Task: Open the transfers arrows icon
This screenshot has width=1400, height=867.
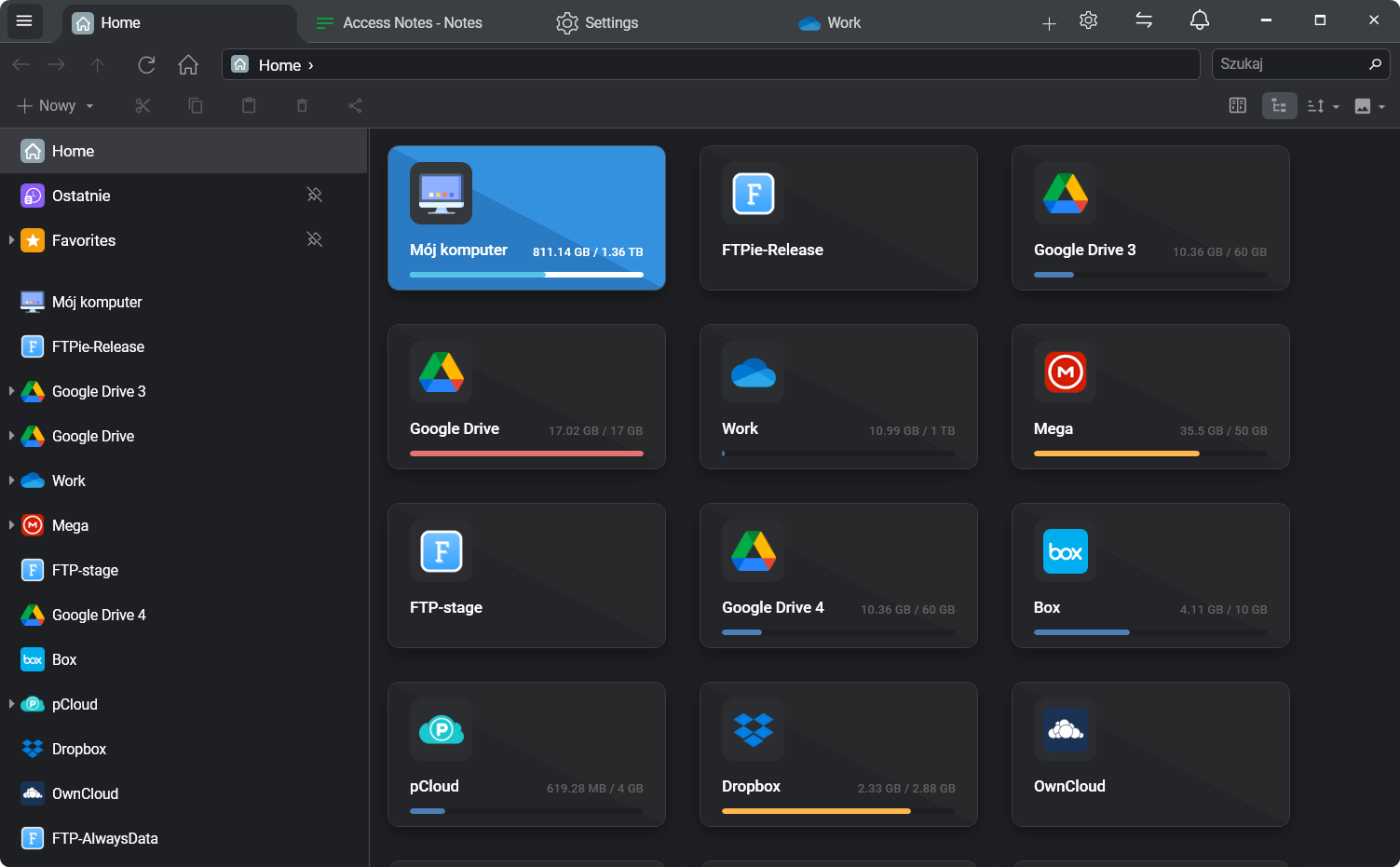Action: tap(1144, 20)
